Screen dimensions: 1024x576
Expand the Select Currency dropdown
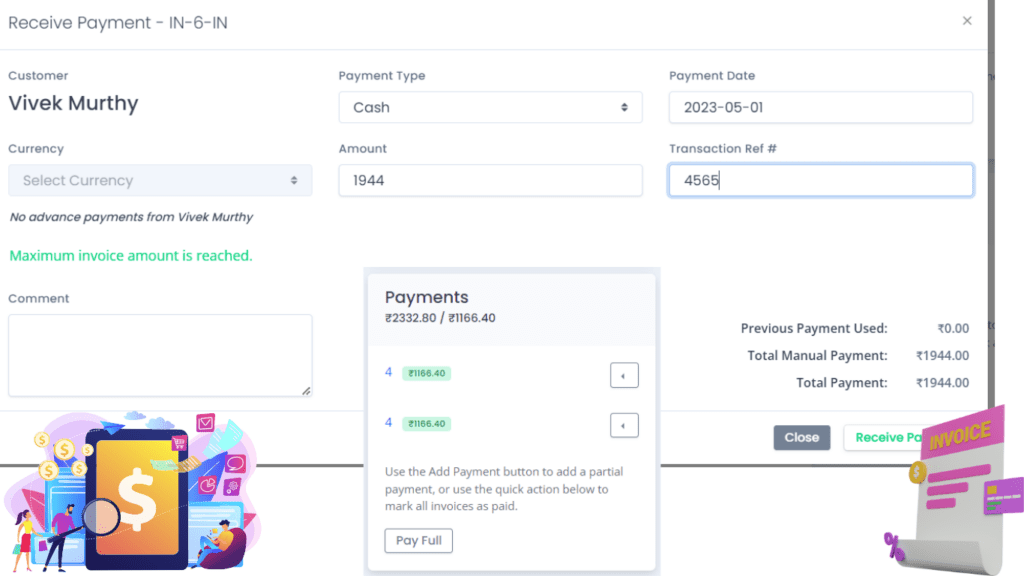coord(160,180)
